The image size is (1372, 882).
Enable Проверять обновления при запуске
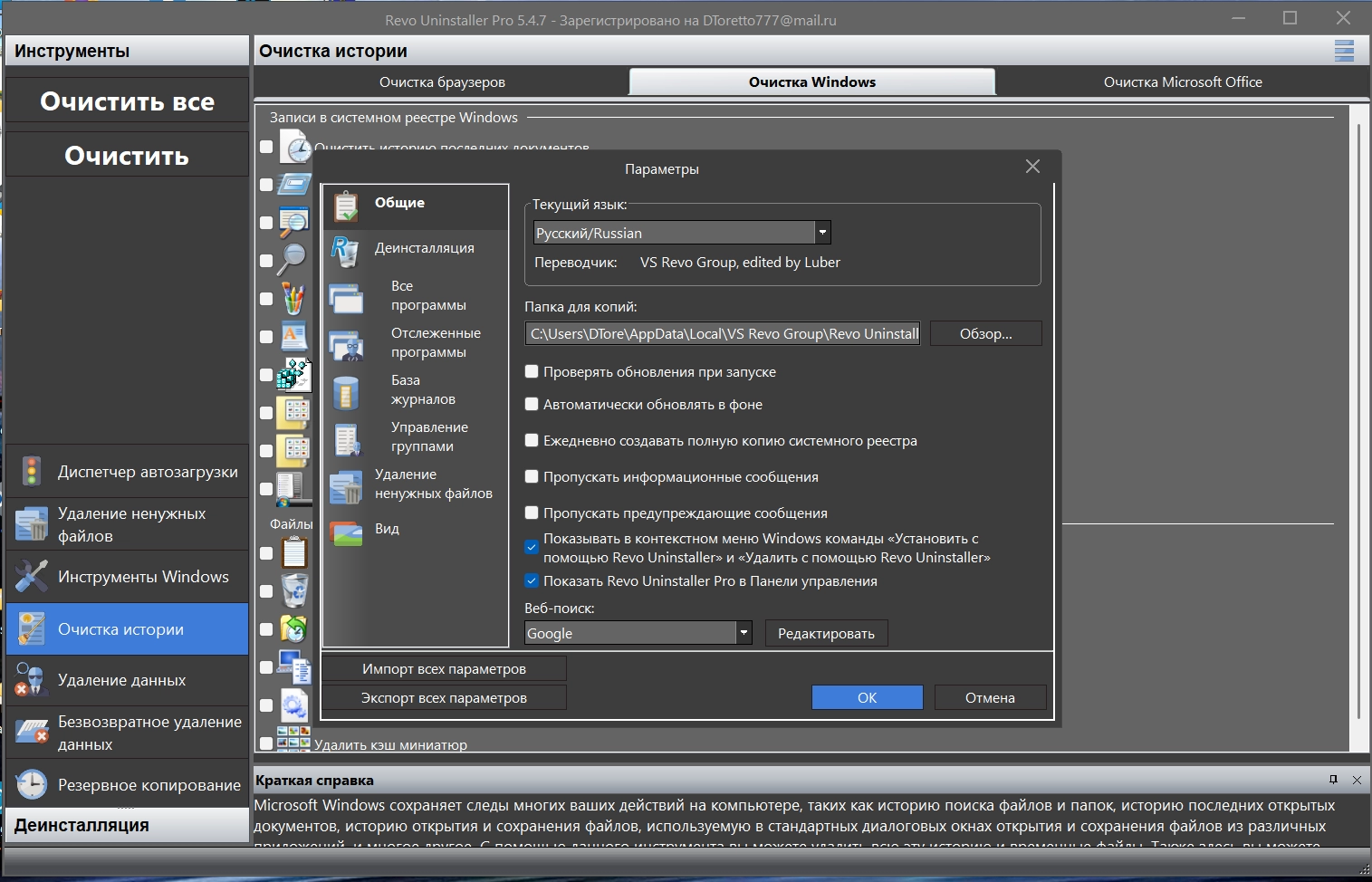532,371
